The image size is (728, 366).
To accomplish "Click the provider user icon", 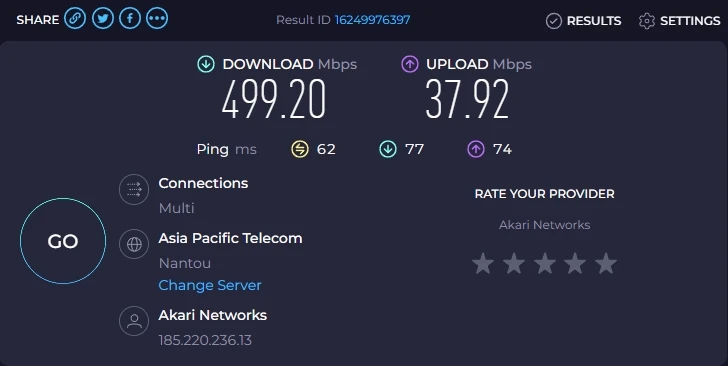I will click(134, 321).
